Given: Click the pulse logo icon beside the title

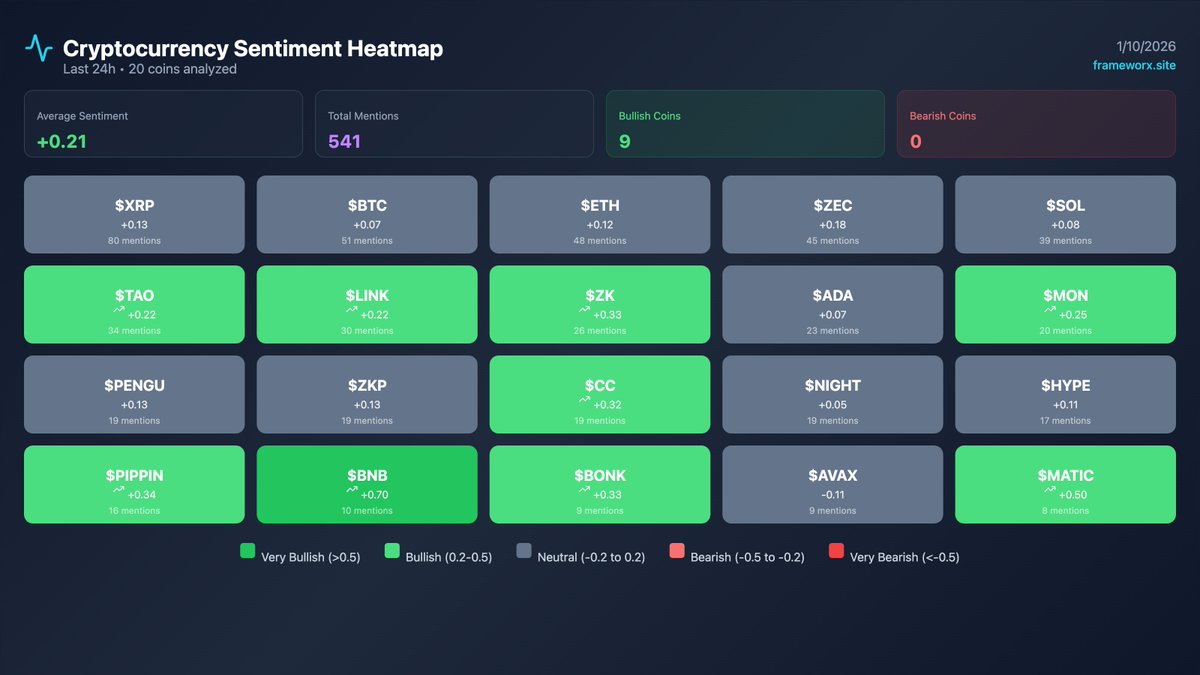Looking at the screenshot, I should 39,48.
